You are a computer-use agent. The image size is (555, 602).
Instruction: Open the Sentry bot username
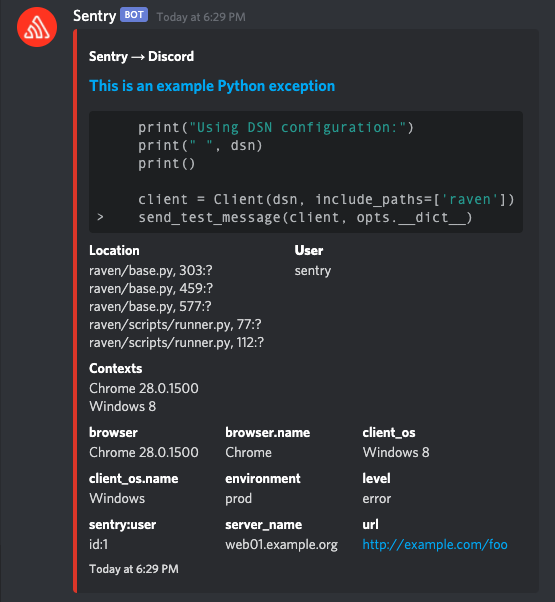click(94, 16)
